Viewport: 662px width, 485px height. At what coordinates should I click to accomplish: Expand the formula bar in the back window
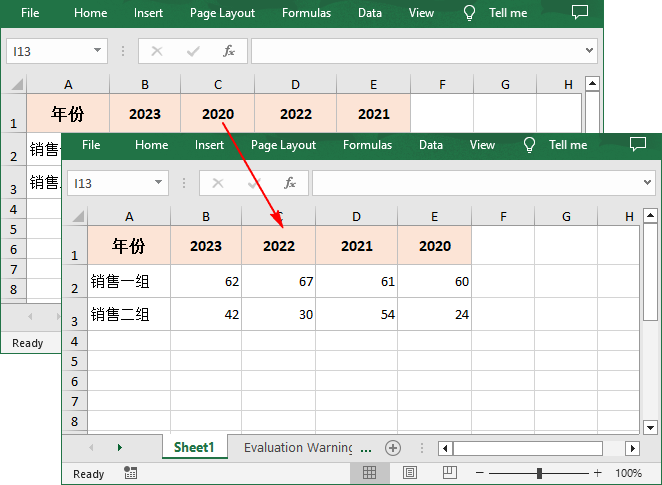[x=590, y=50]
